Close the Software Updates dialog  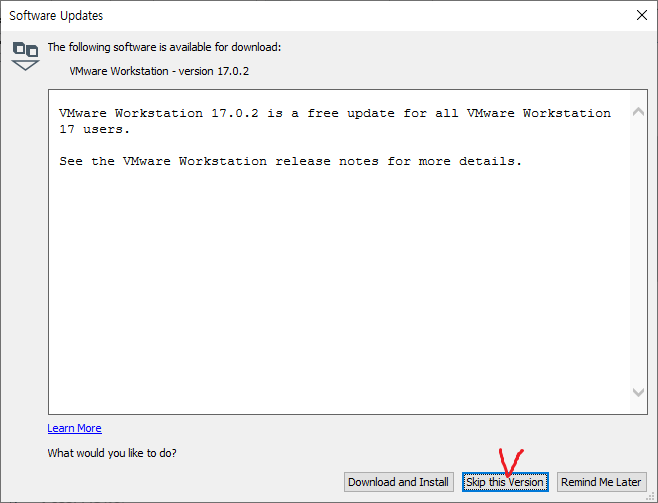(x=641, y=16)
